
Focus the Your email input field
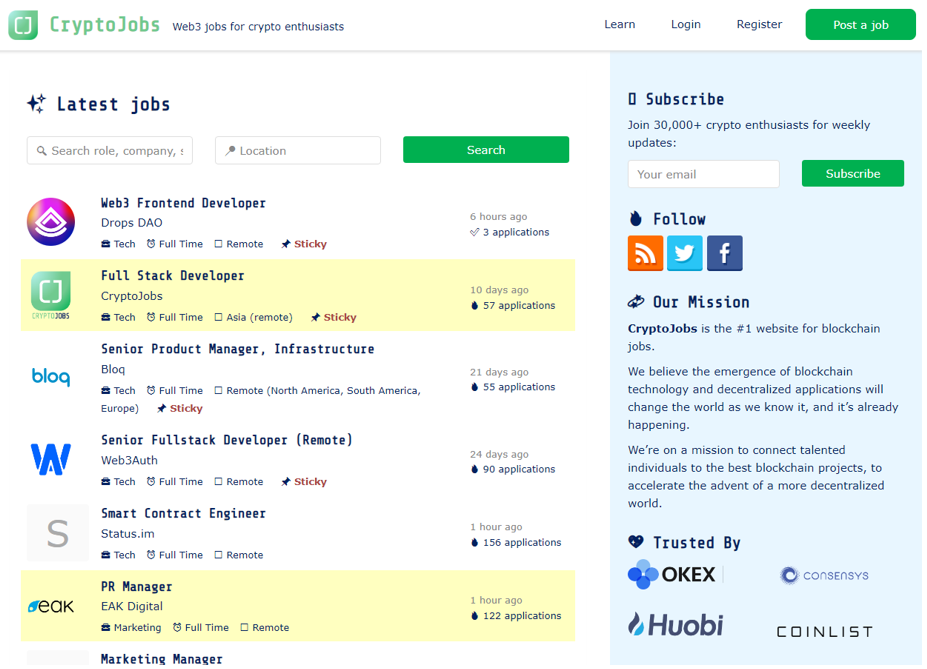tap(704, 174)
